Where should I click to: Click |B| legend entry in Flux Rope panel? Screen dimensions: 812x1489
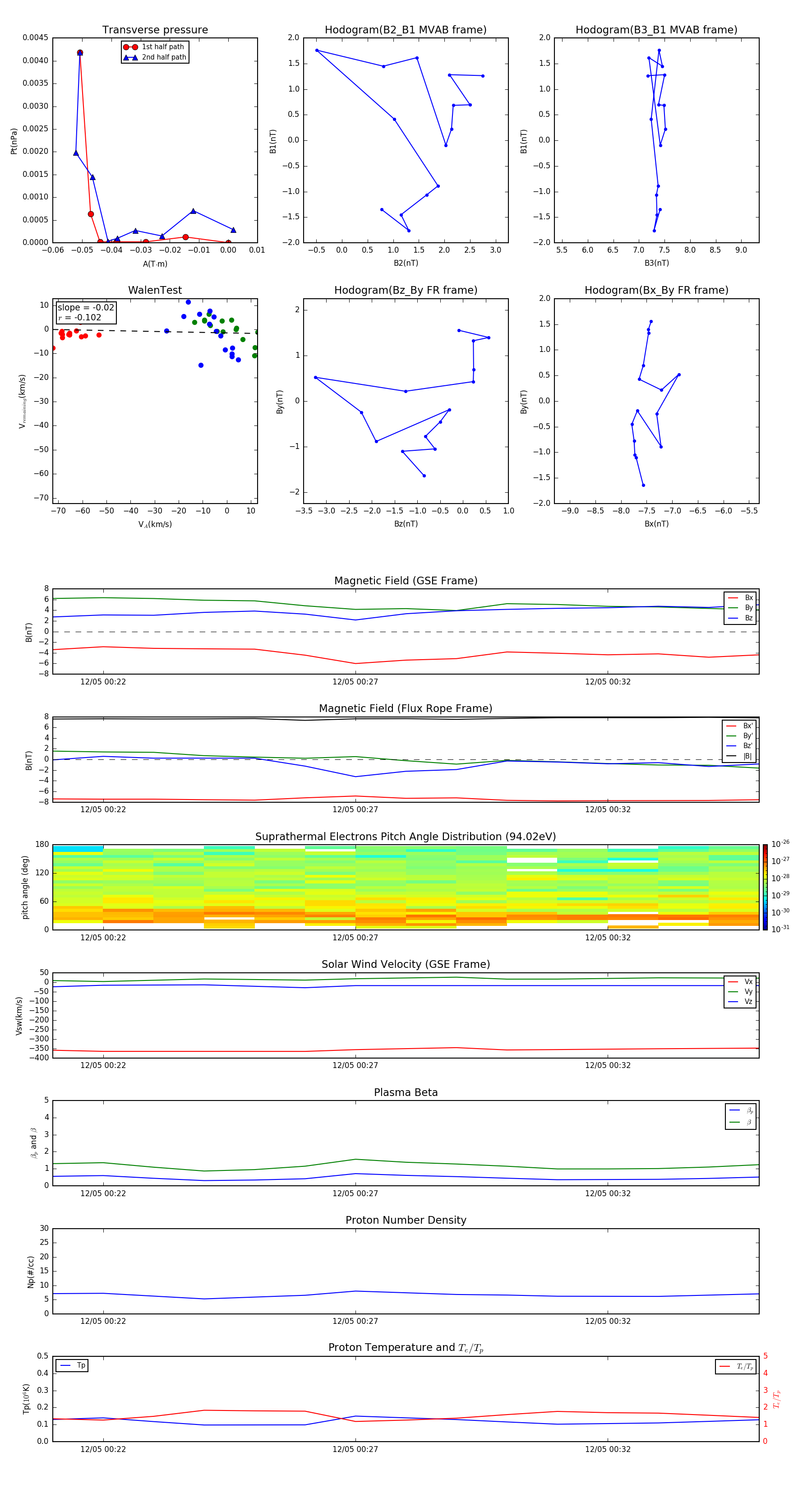pos(740,756)
